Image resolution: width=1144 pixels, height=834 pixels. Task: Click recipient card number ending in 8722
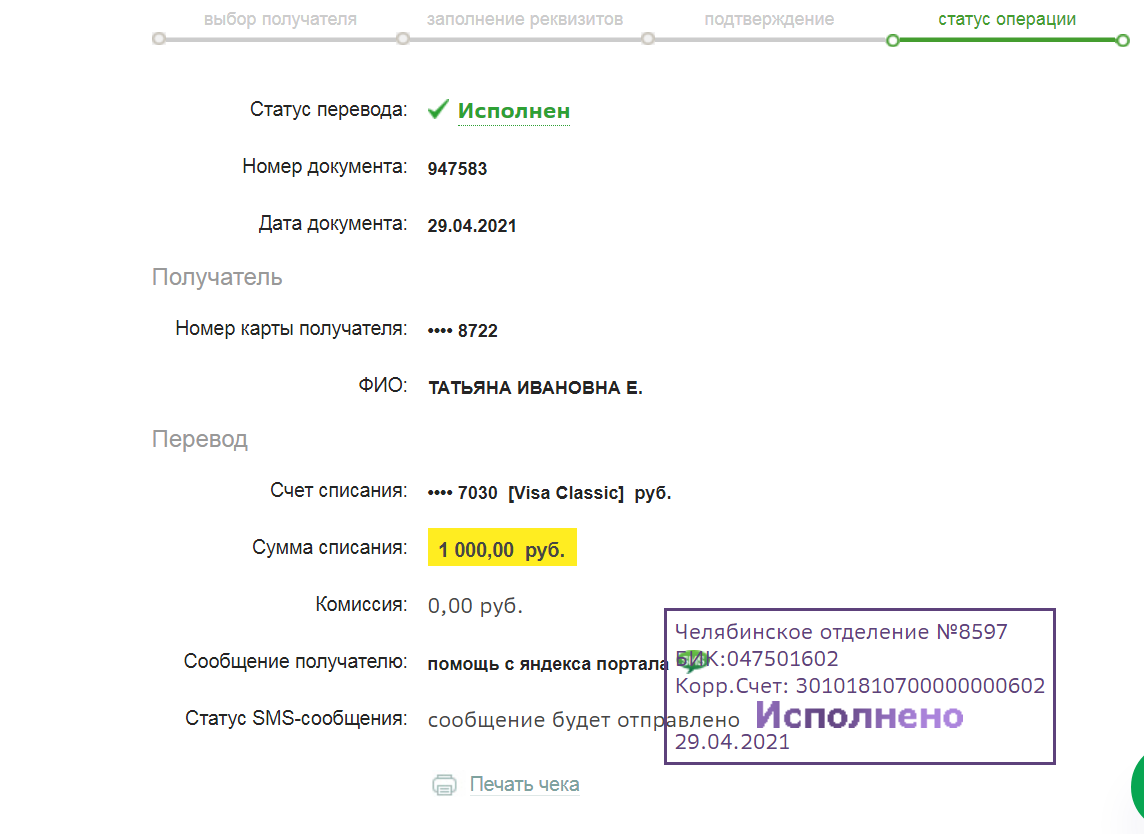pos(463,331)
